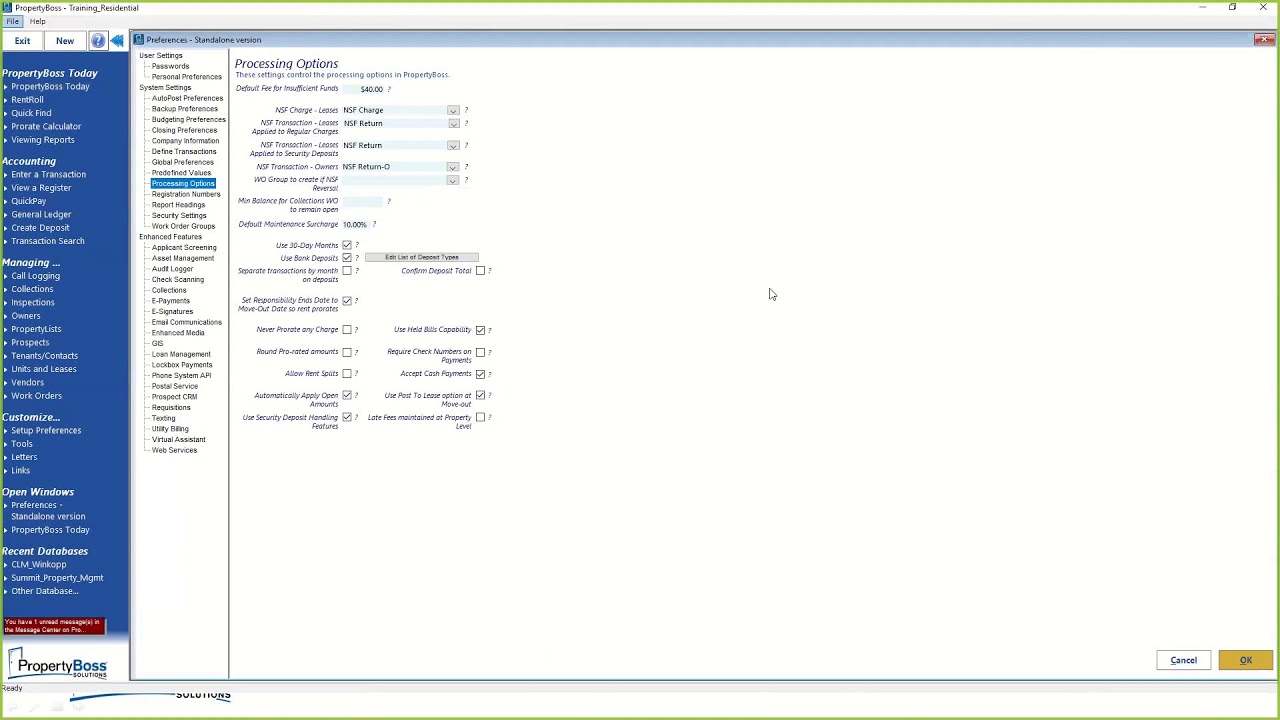Click help mark beside NSF Transaction - Owners
The height and width of the screenshot is (720, 1280).
466,167
